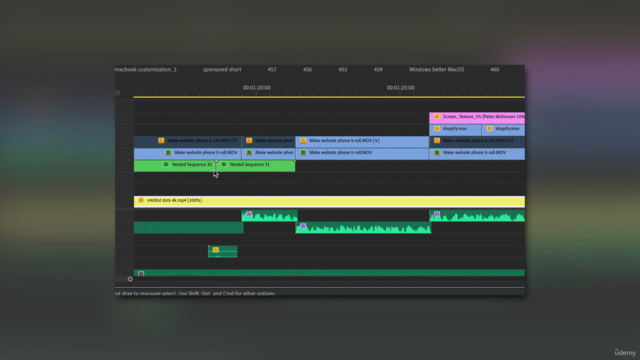Click the green fx badge on the leftmost Make website phone b roll.MOV clip
Image resolution: width=640 pixels, height=360 pixels.
point(168,153)
